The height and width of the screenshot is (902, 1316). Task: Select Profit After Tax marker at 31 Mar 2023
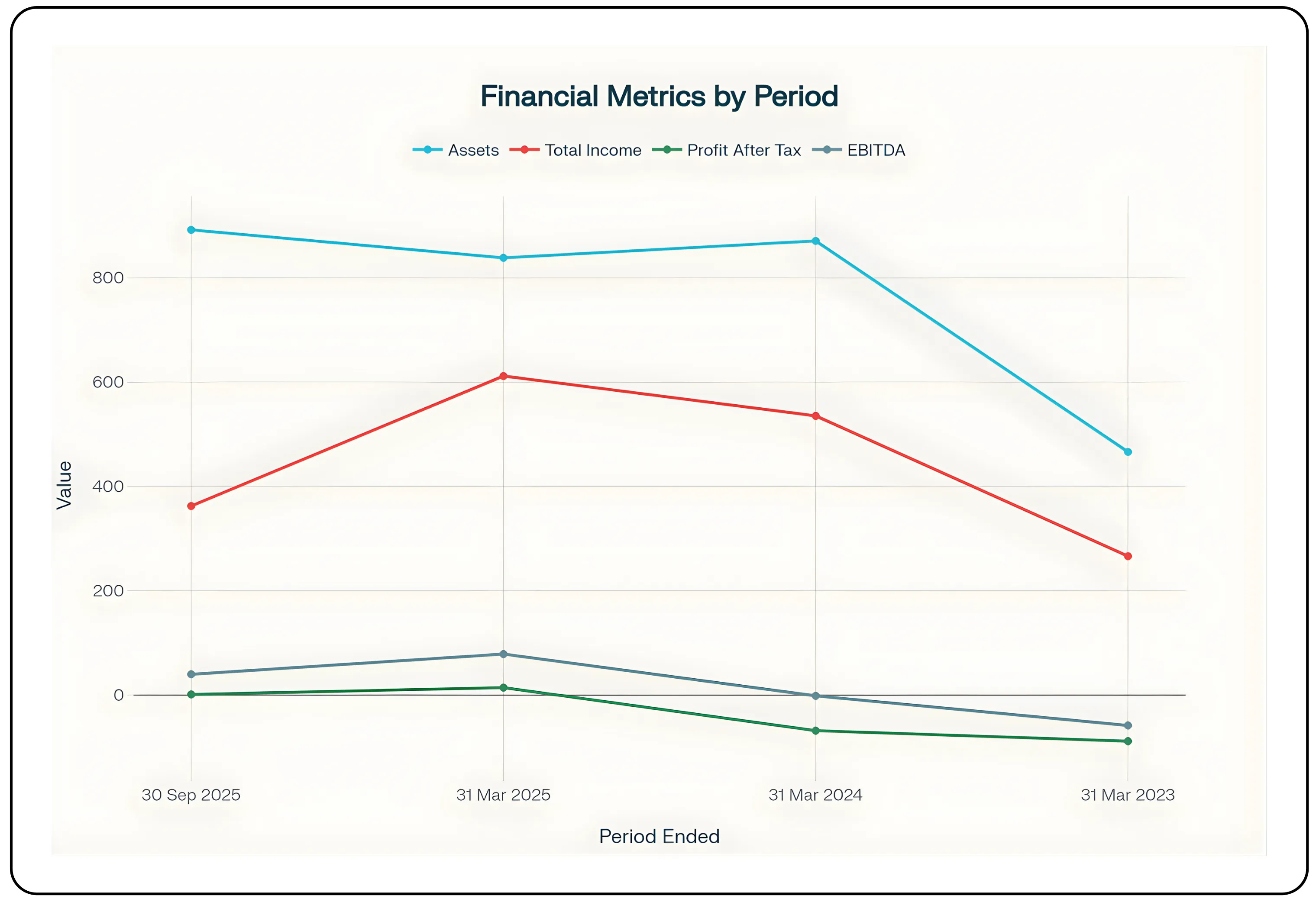pyautogui.click(x=1128, y=741)
